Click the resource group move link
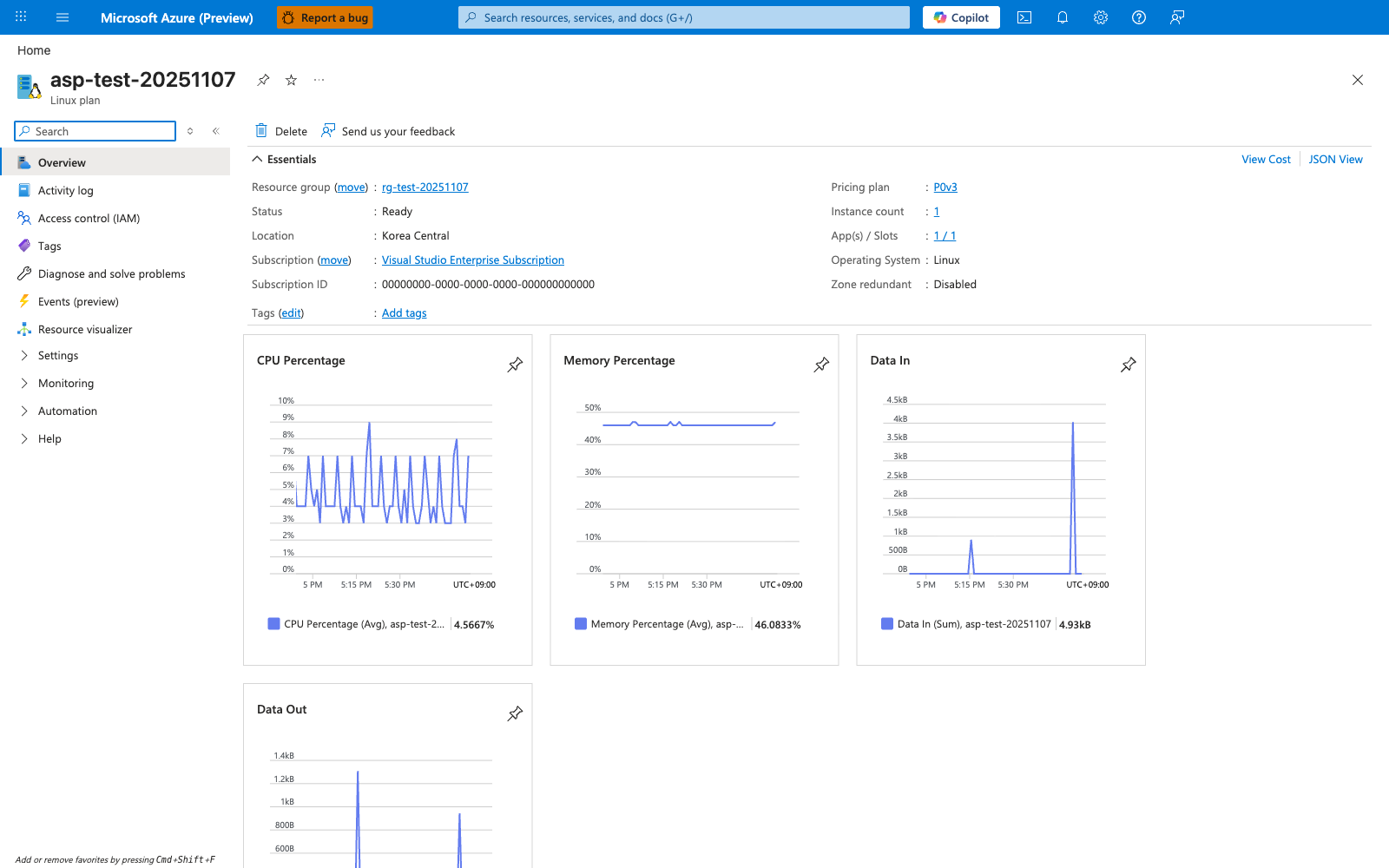 coord(352,187)
